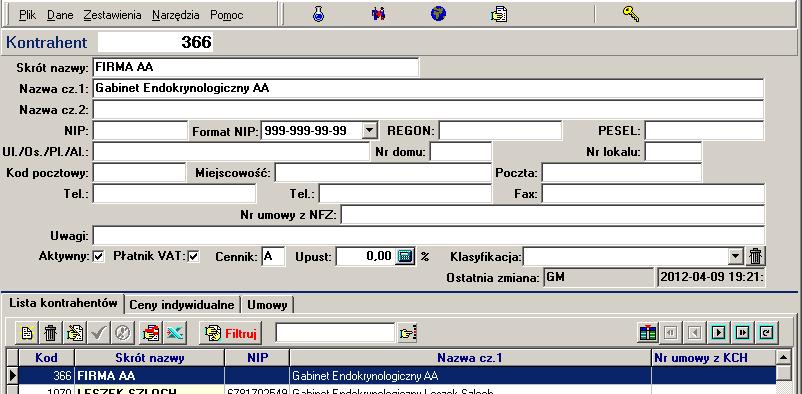Toggle the Płatnik VAT checkbox
The height and width of the screenshot is (394, 802).
[x=193, y=256]
